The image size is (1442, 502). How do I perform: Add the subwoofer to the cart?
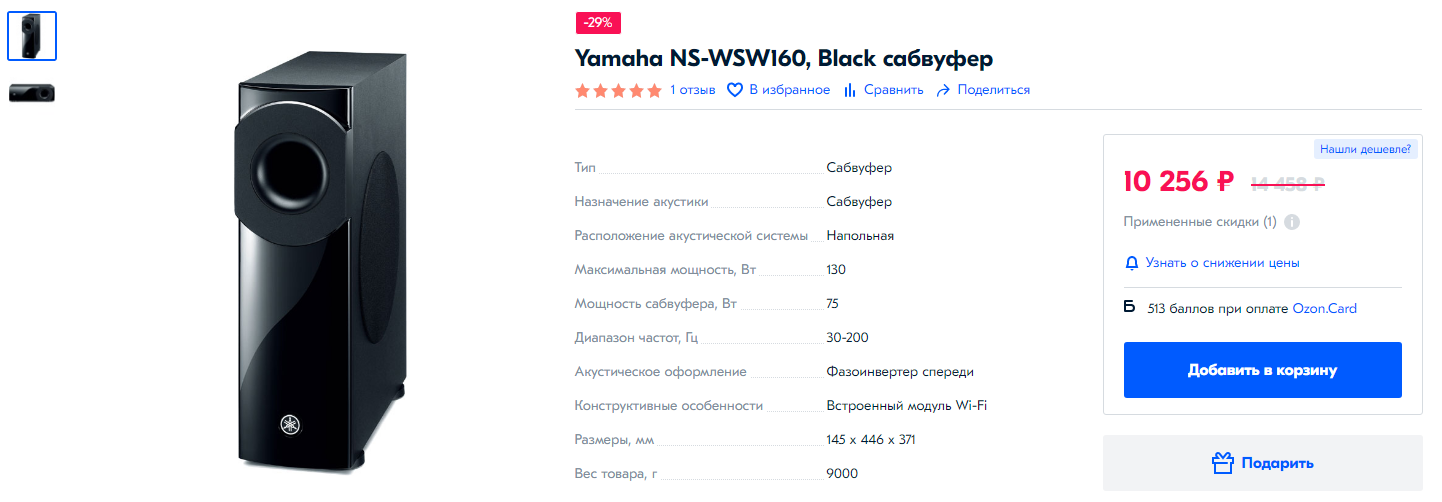pos(1262,370)
